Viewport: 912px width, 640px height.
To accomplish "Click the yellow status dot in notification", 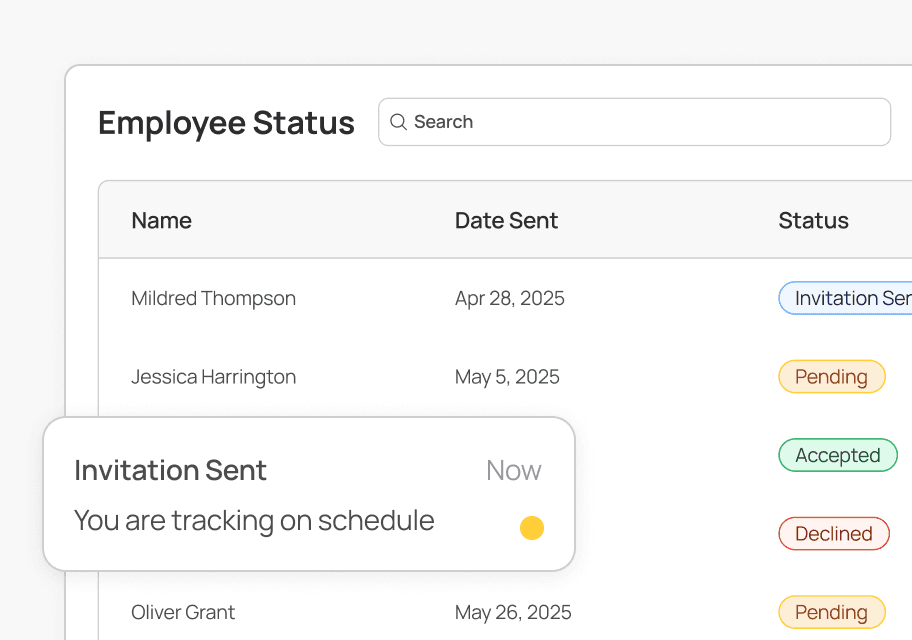I will (532, 528).
